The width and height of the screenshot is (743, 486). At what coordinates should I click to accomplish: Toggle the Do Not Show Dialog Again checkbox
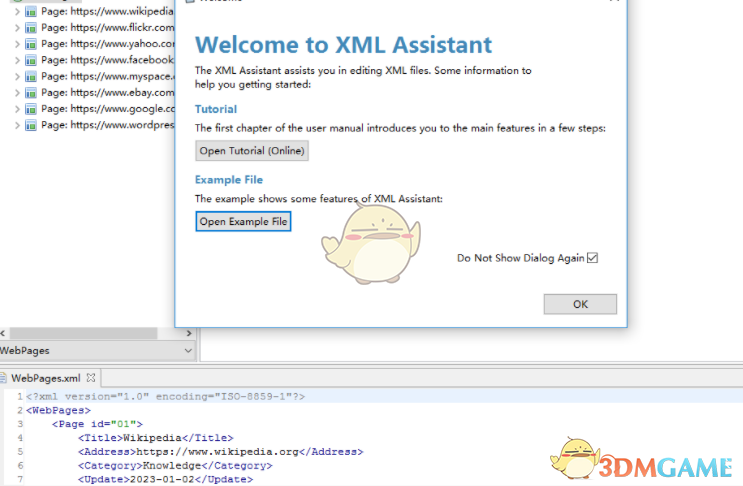[x=592, y=258]
